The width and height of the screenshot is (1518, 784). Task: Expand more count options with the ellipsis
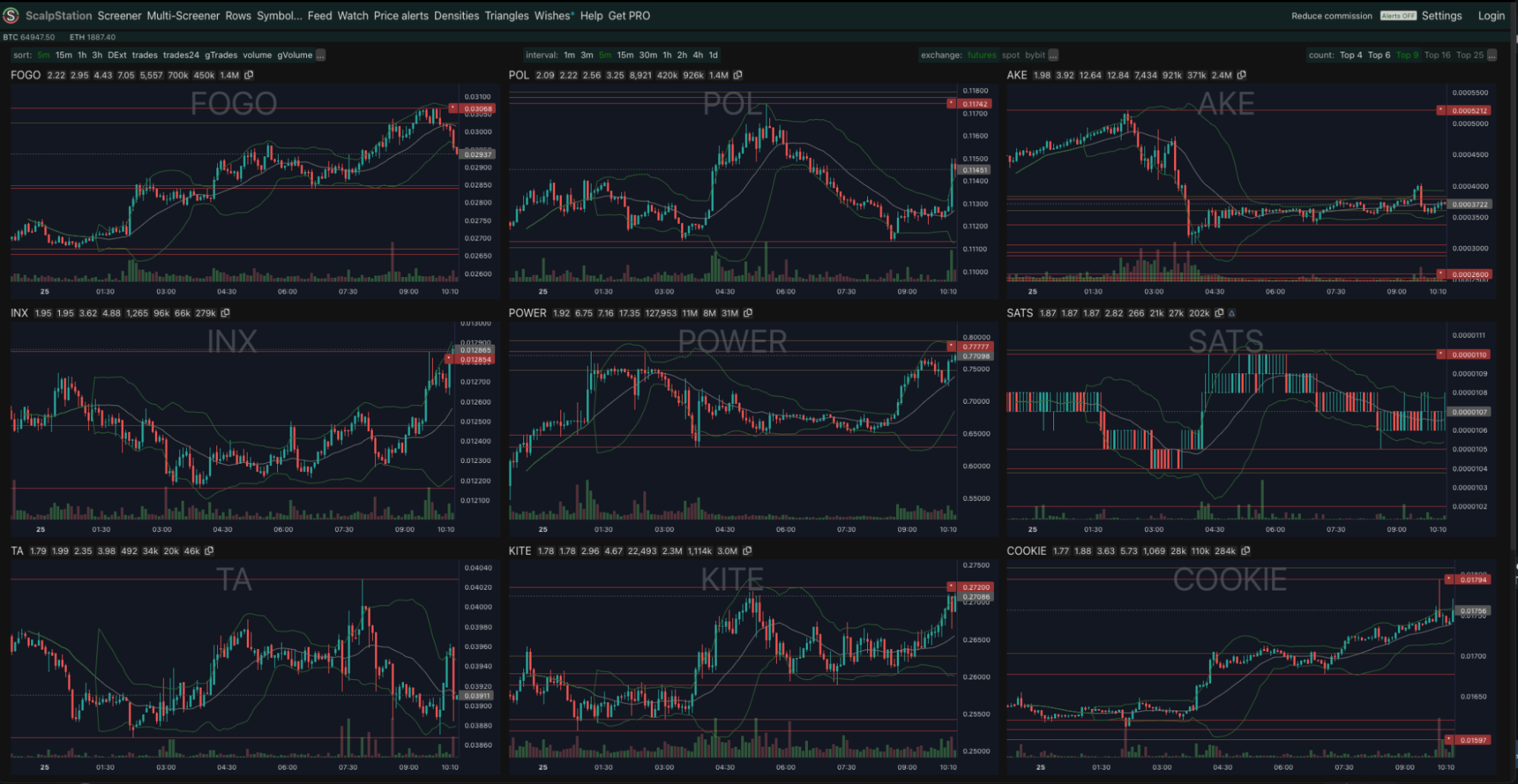point(1492,55)
